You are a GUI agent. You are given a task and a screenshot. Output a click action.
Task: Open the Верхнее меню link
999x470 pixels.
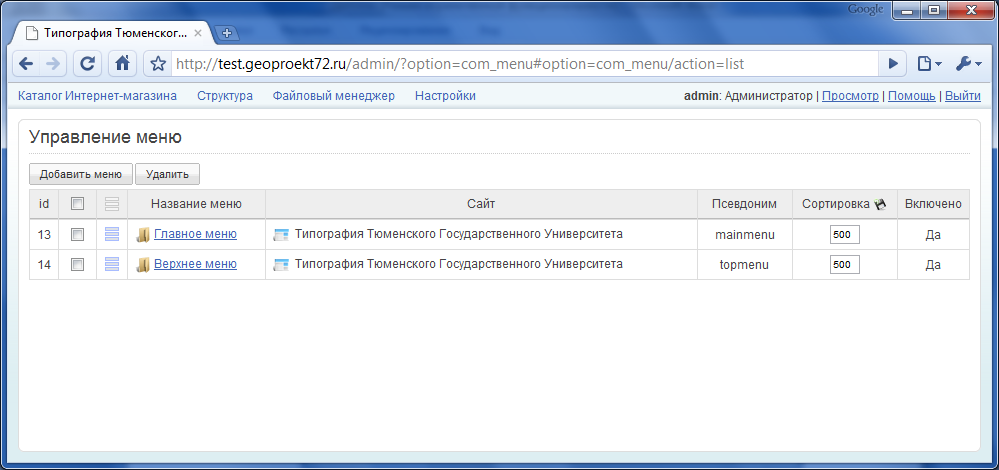coord(196,264)
